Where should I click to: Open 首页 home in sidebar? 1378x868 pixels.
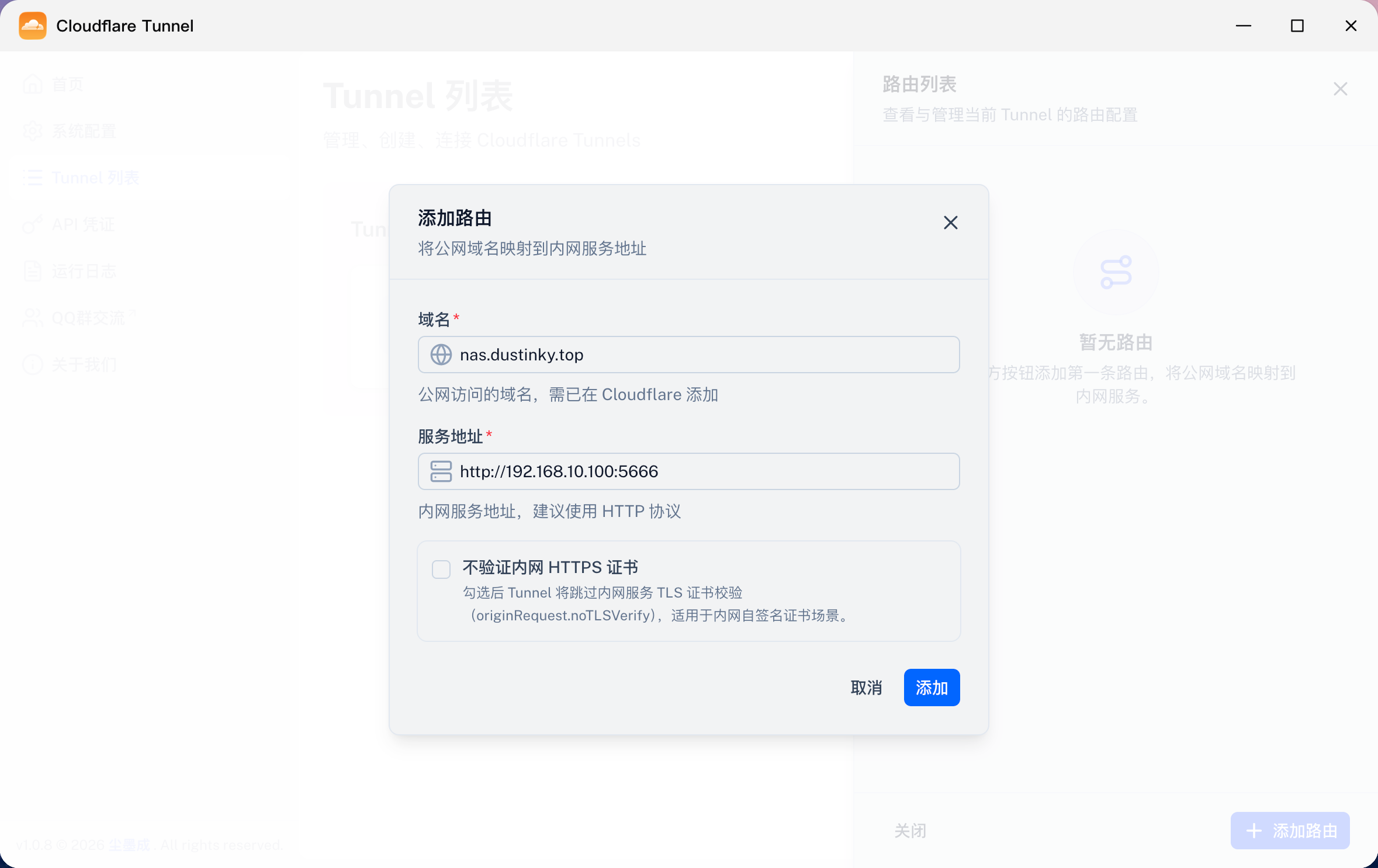54,84
